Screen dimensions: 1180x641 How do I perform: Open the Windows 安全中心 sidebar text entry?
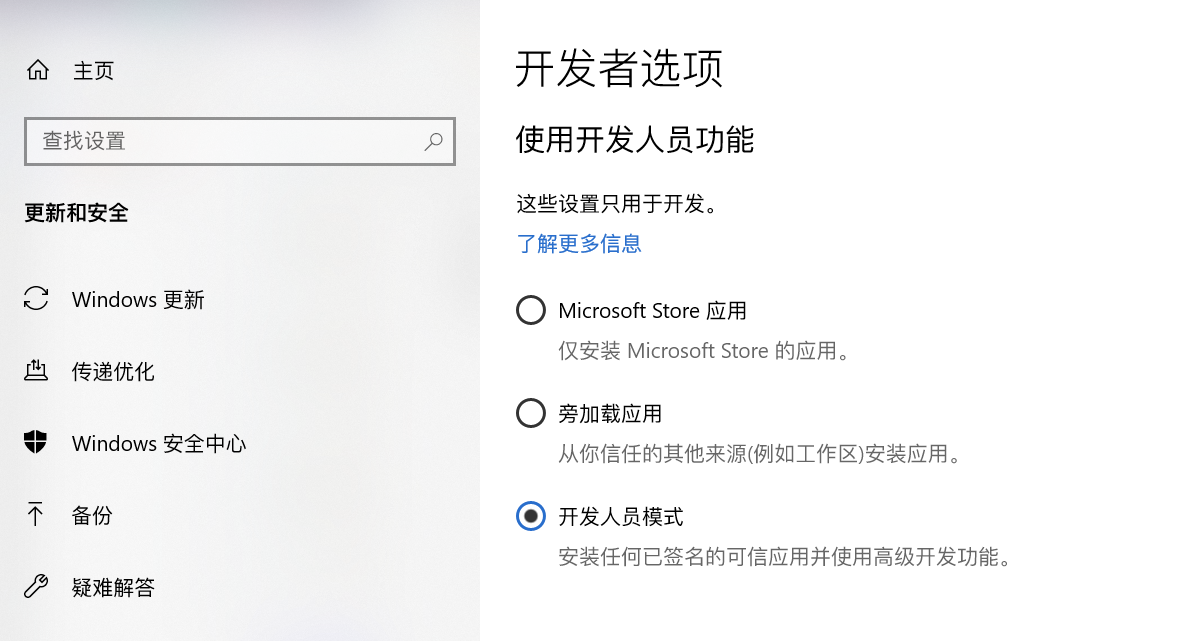(x=159, y=444)
